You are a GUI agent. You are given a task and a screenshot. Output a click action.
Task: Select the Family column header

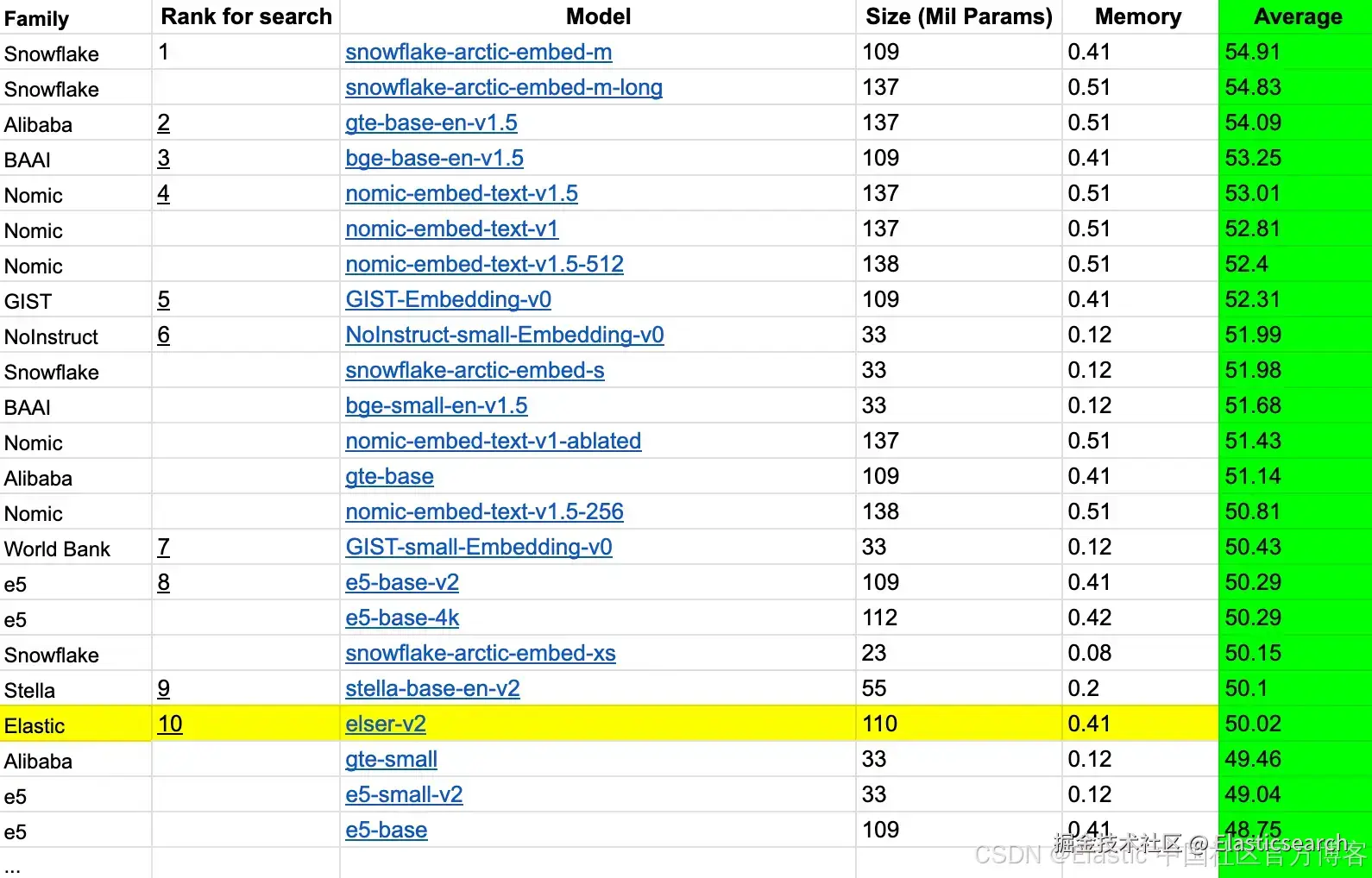tap(76, 17)
